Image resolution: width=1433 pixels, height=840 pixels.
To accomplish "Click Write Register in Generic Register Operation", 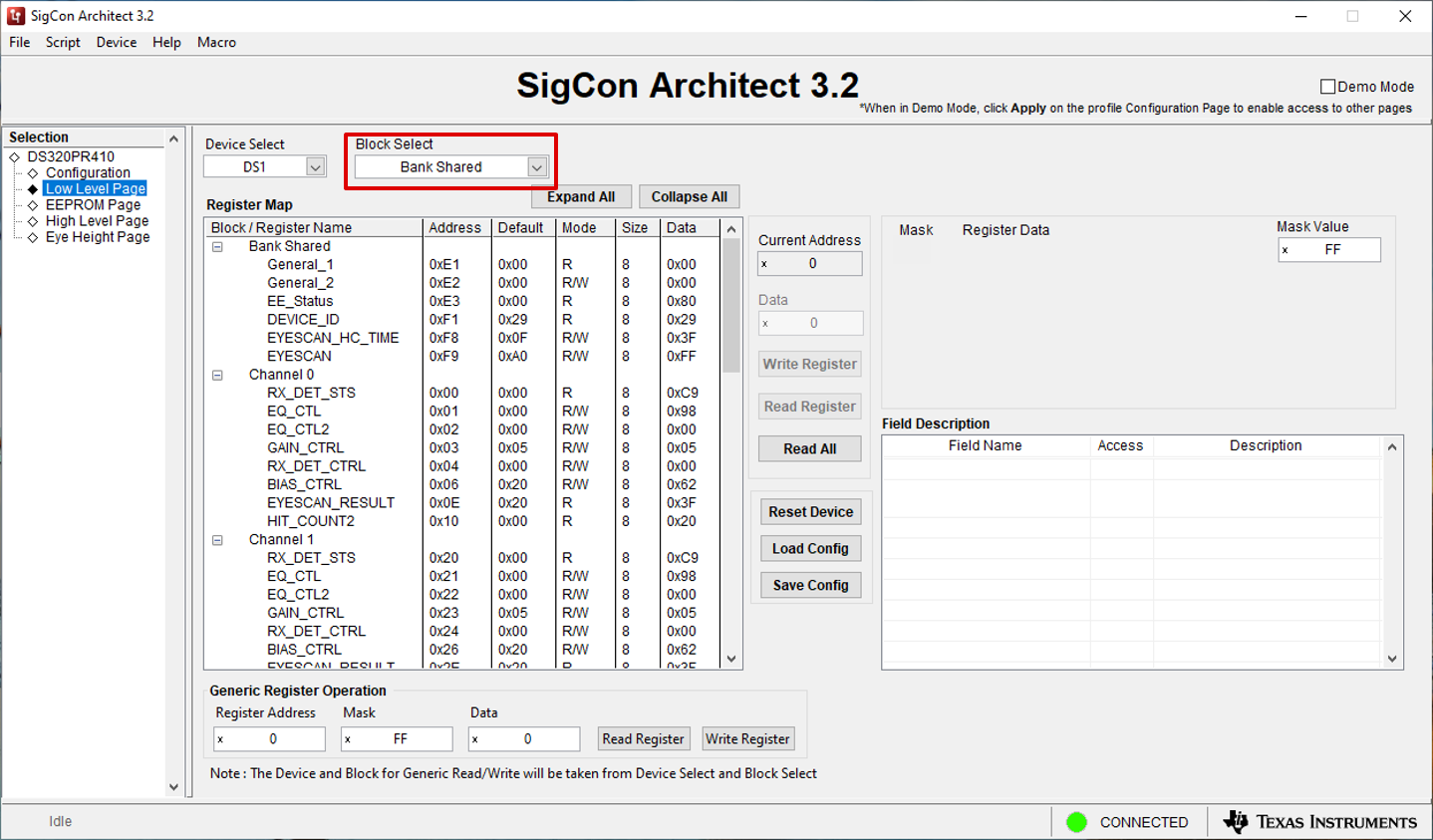I will point(747,738).
